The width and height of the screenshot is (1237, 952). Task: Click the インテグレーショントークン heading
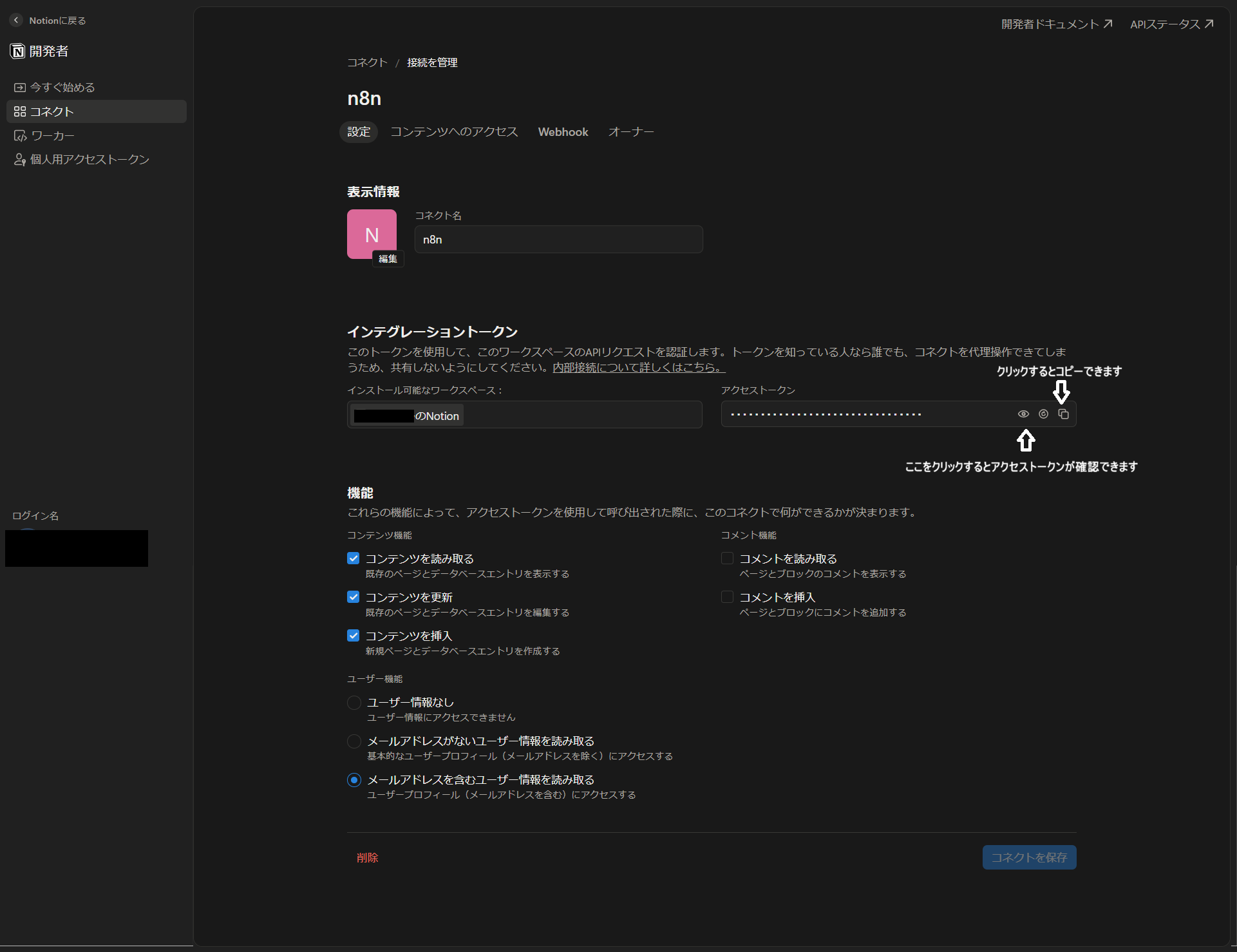tap(433, 332)
